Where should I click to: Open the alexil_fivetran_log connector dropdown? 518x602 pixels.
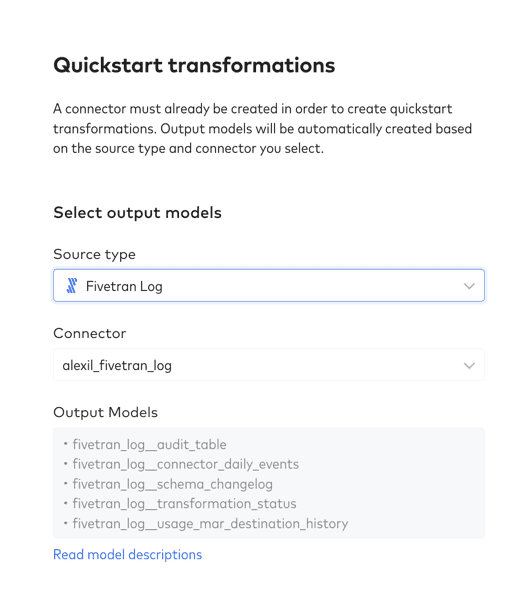tap(269, 365)
